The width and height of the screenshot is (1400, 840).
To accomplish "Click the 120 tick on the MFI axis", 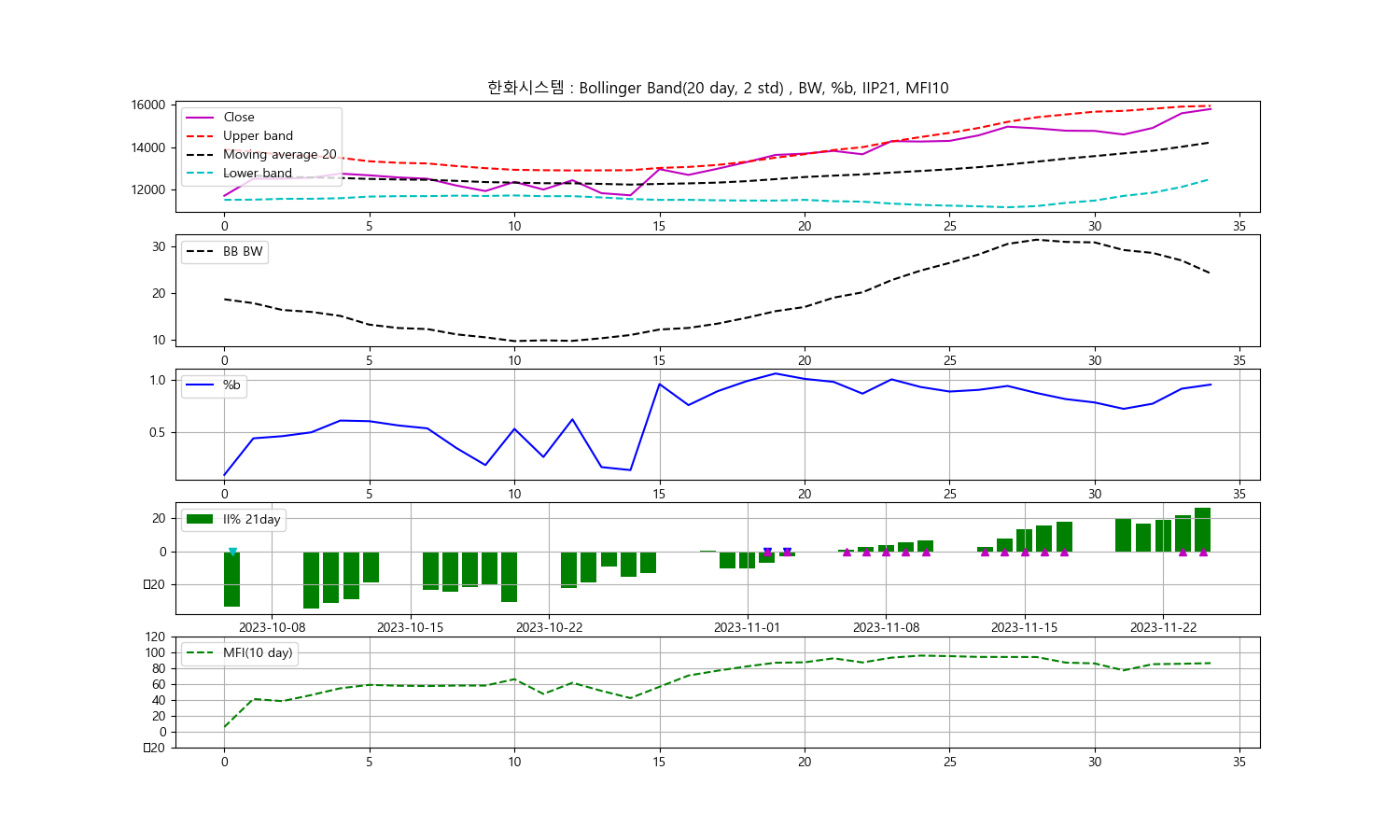I will tap(155, 637).
